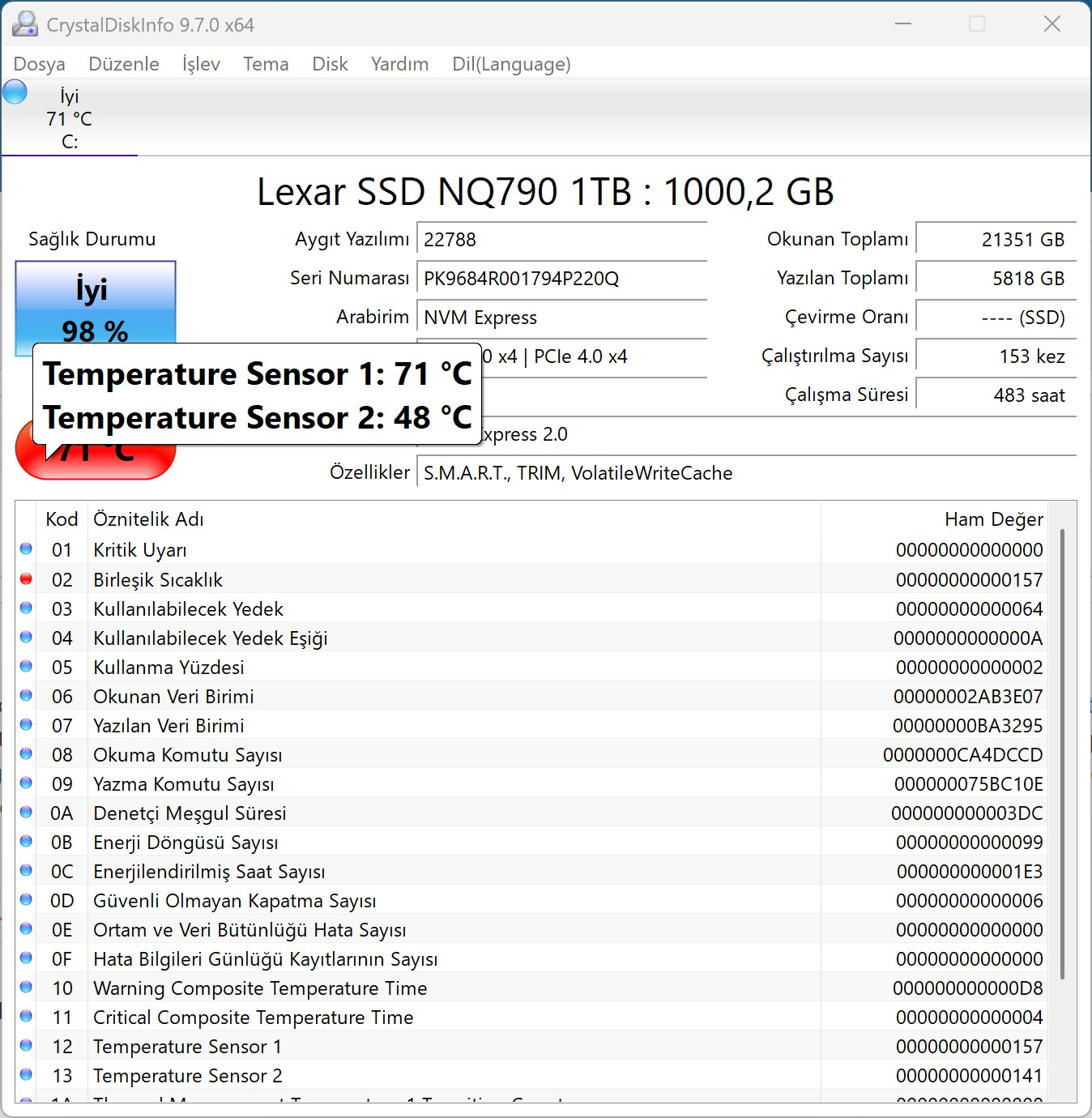Select the C: drive tab with 71 °C
The width and height of the screenshot is (1092, 1118).
(x=70, y=118)
